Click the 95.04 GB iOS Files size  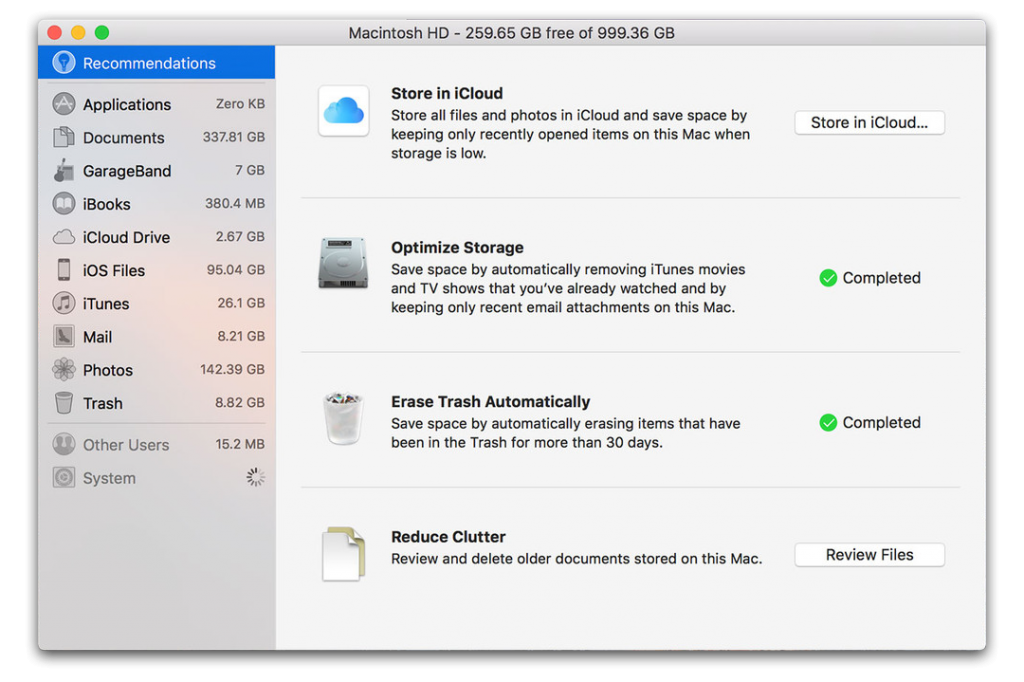236,270
